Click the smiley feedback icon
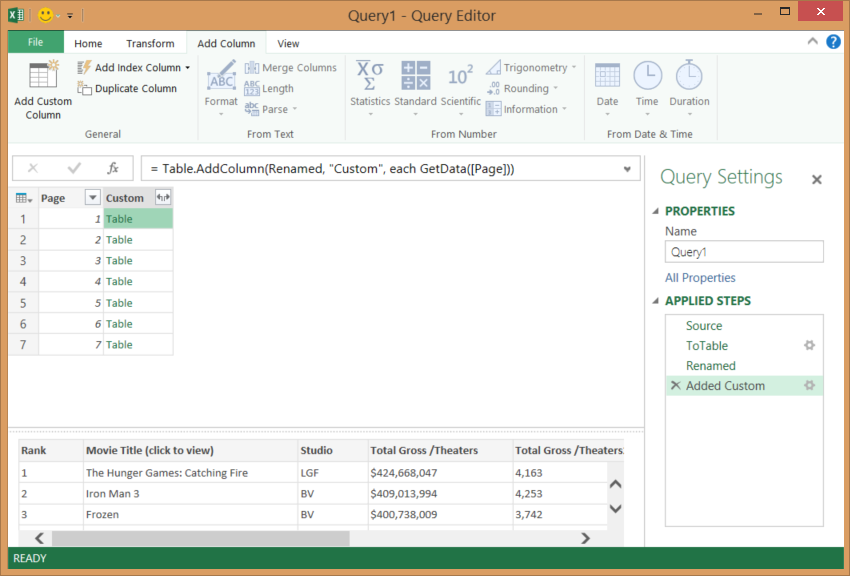 [x=46, y=15]
